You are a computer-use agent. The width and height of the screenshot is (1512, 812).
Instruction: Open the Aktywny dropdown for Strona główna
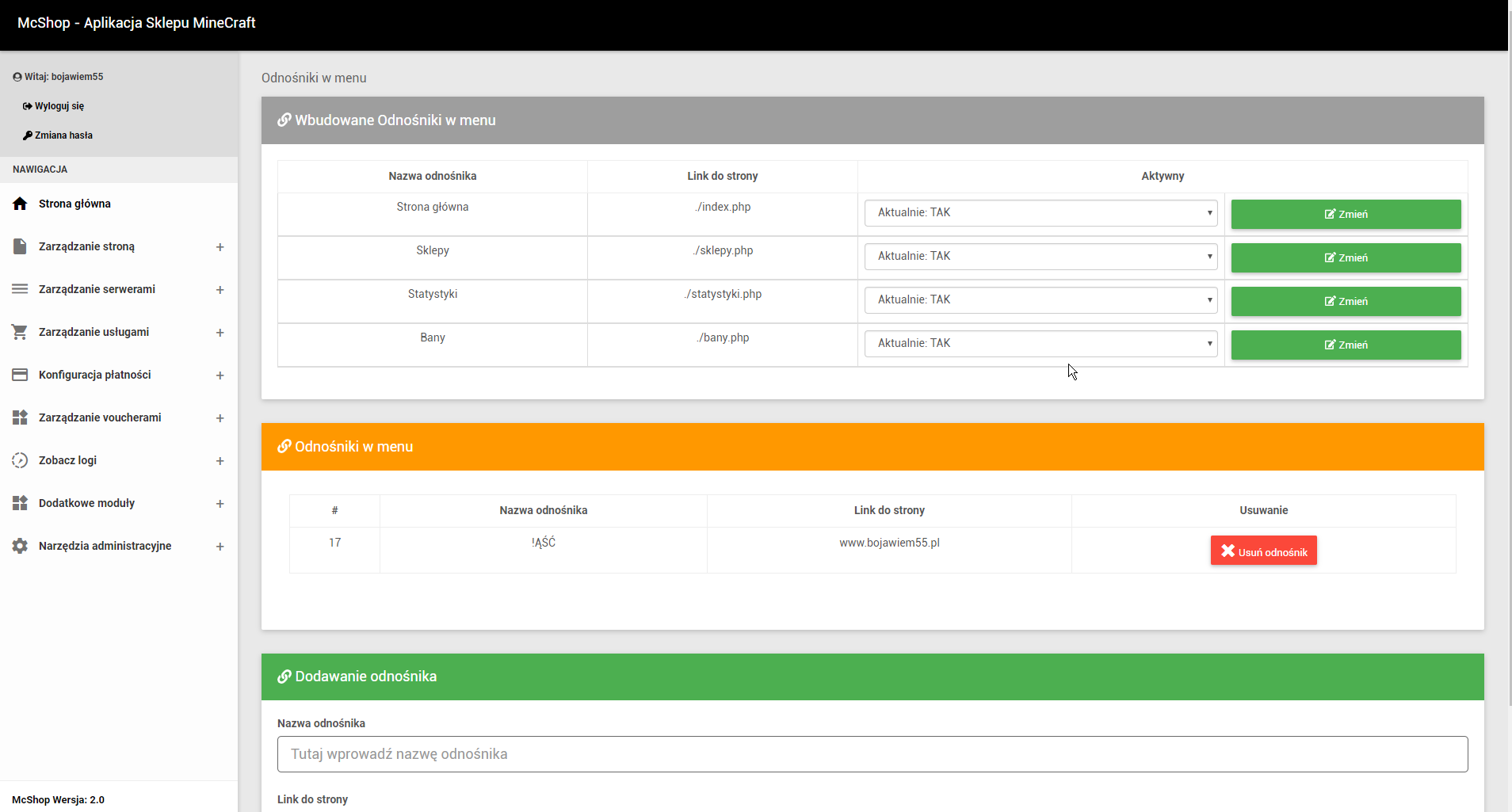[x=1040, y=213]
